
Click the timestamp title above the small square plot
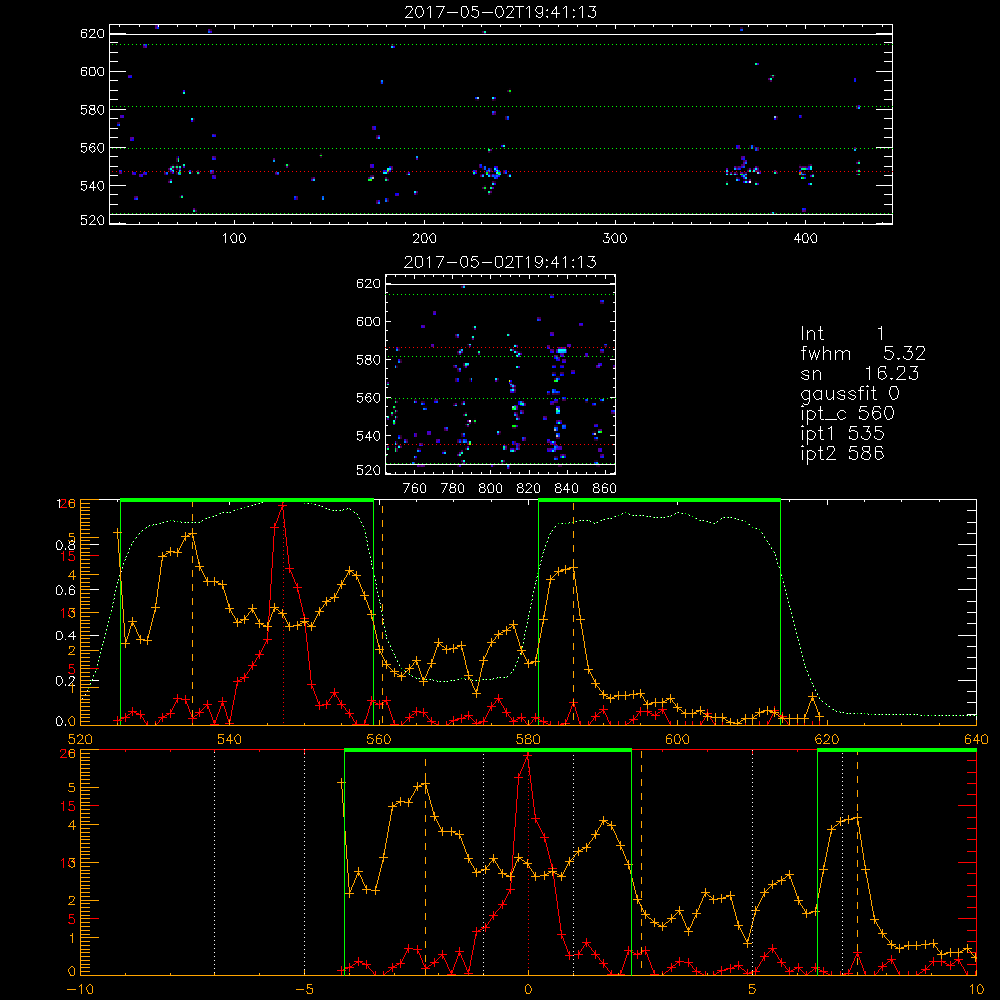501,262
